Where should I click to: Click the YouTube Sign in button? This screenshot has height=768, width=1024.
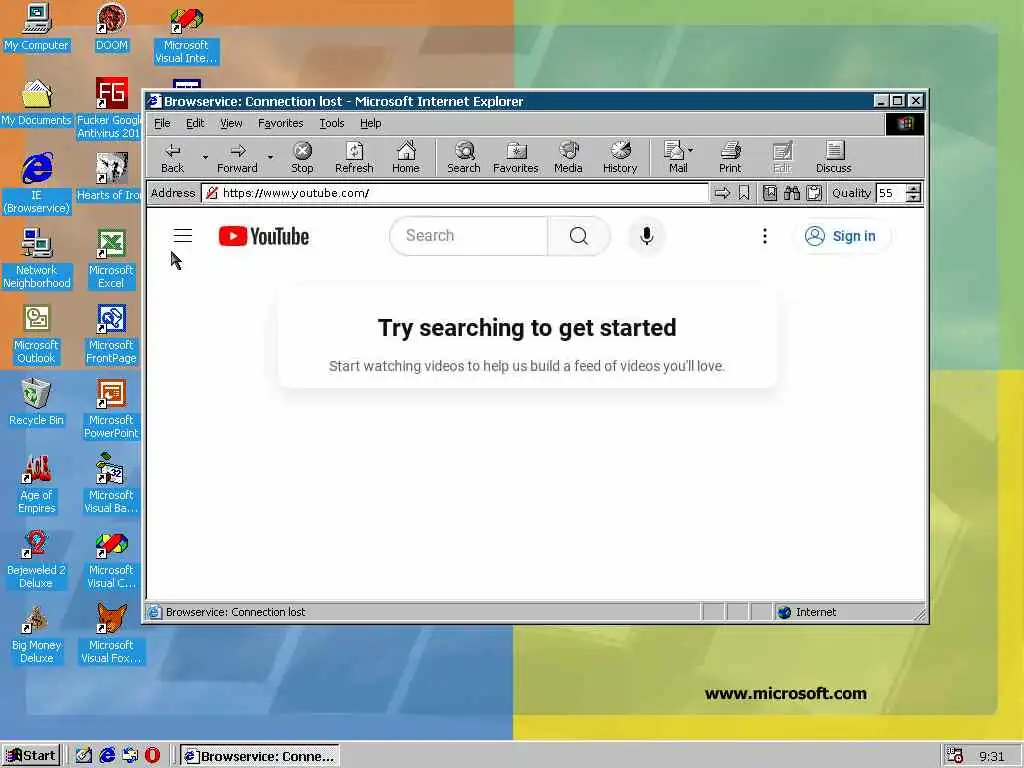coord(841,236)
